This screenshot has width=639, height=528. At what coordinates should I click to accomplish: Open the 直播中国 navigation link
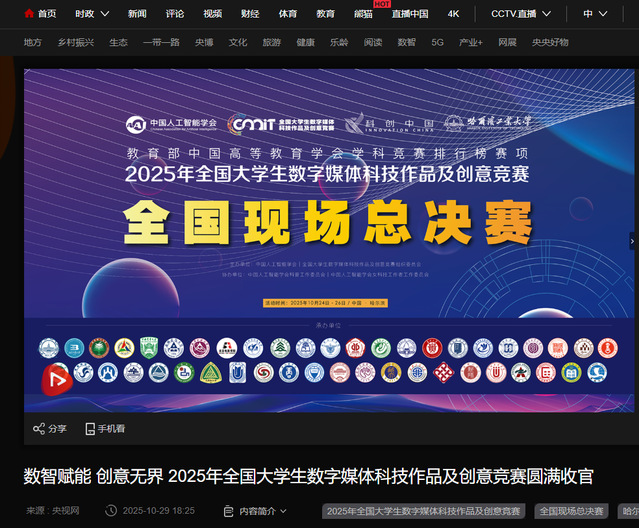point(410,14)
